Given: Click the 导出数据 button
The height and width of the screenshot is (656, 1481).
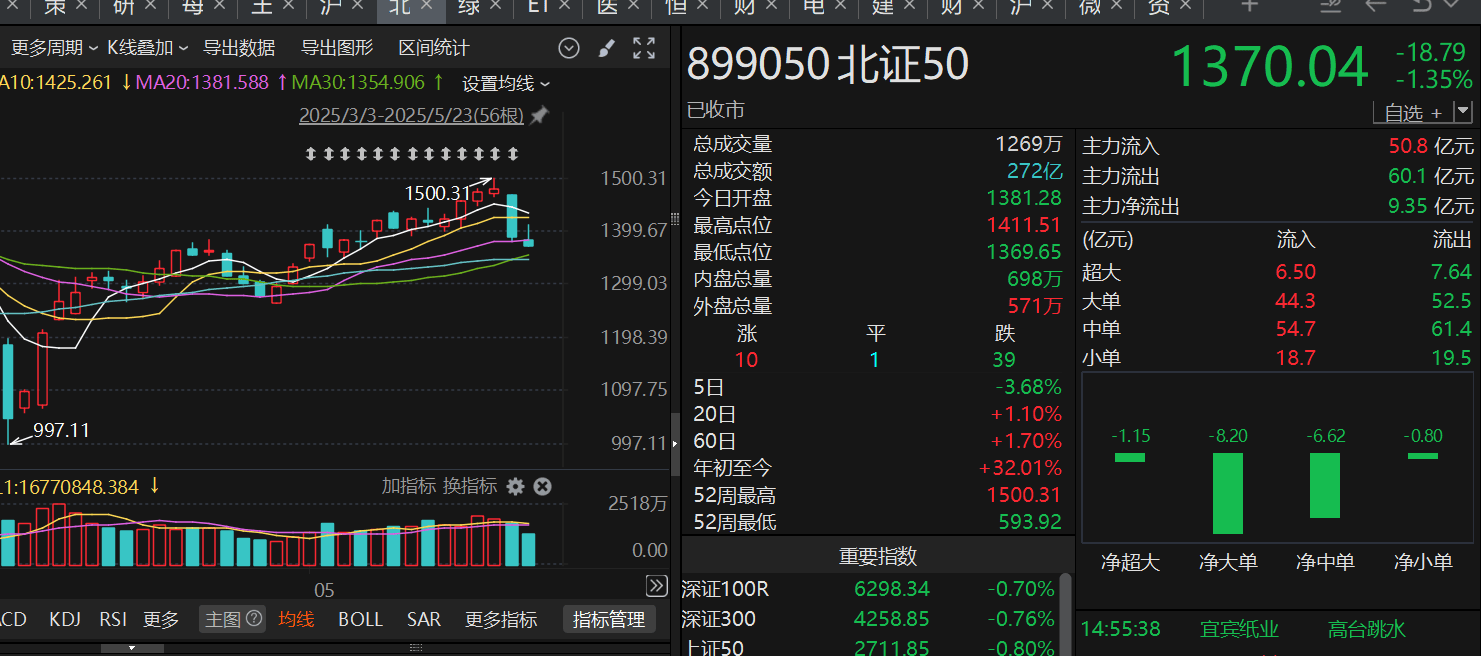Looking at the screenshot, I should click(239, 48).
